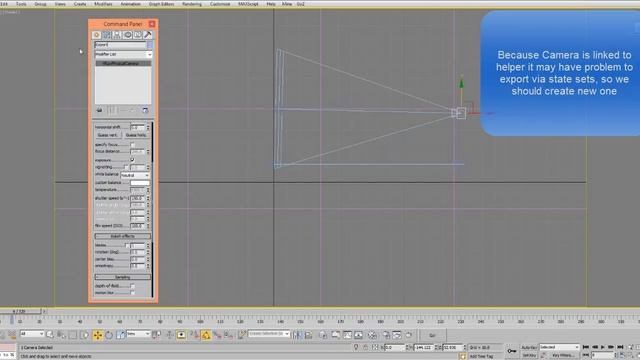
Task: Open the Hierarchy tab in Command Panel
Action: (117, 35)
